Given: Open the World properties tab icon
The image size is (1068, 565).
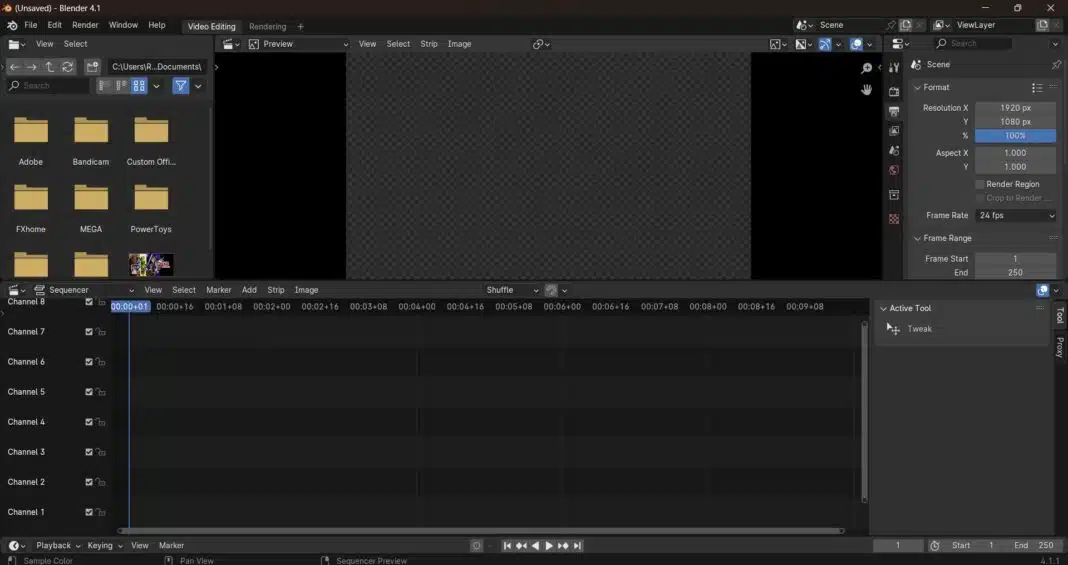Looking at the screenshot, I should [894, 170].
